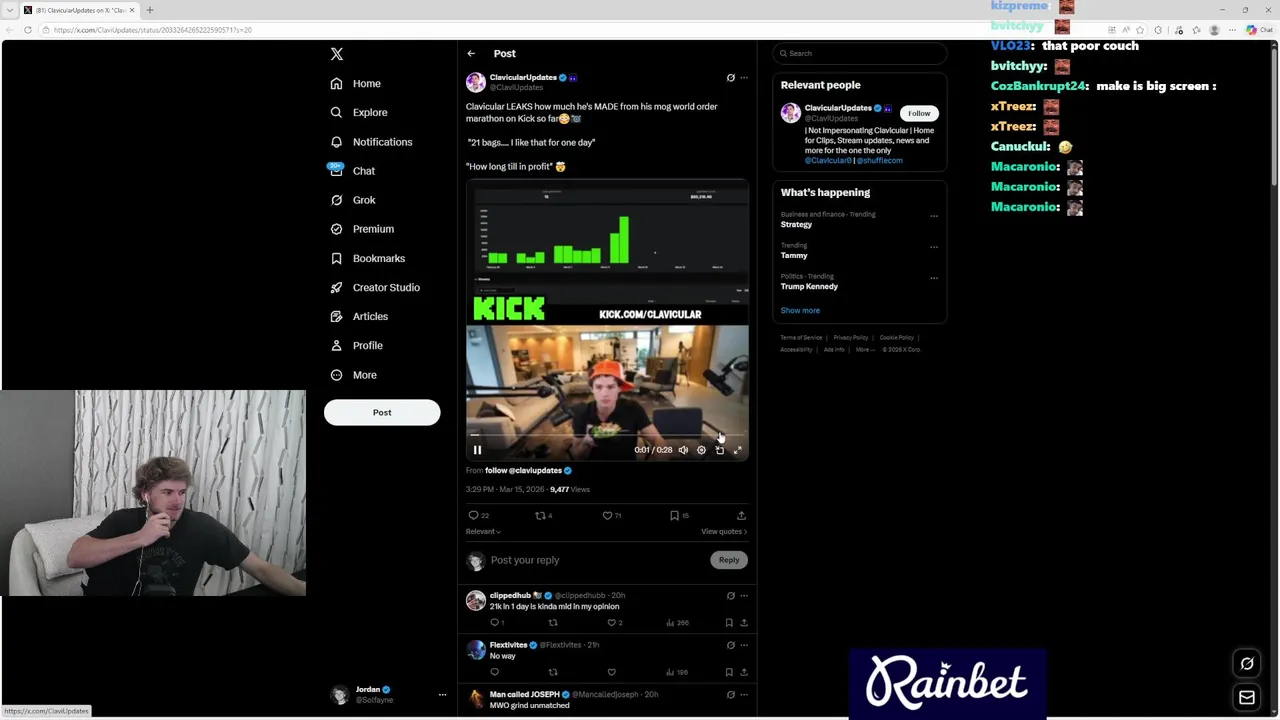The height and width of the screenshot is (720, 1280).
Task: Open @shufflecom link in bio
Action: (x=879, y=161)
